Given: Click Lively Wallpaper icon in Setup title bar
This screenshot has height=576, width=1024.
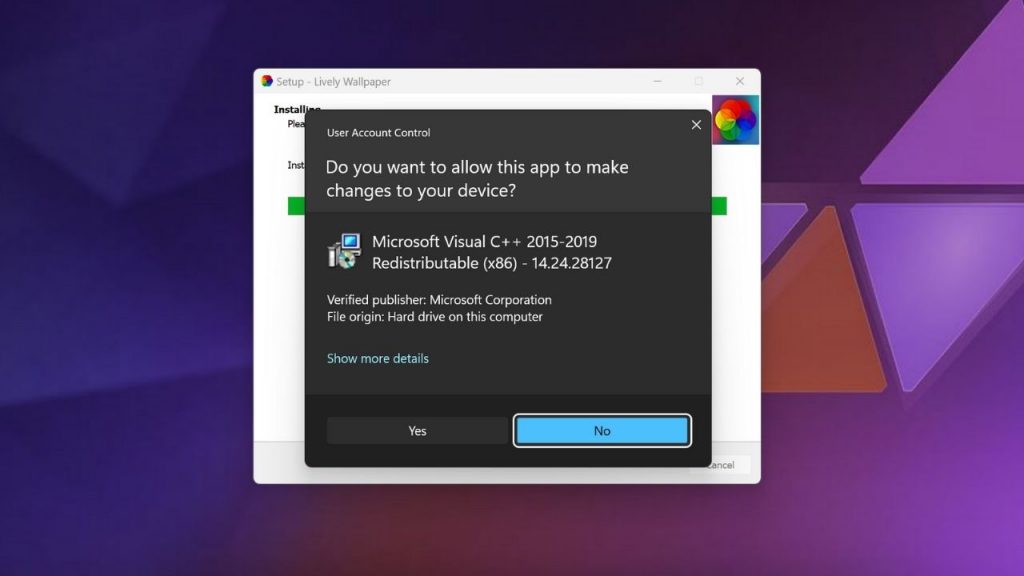Looking at the screenshot, I should point(266,81).
